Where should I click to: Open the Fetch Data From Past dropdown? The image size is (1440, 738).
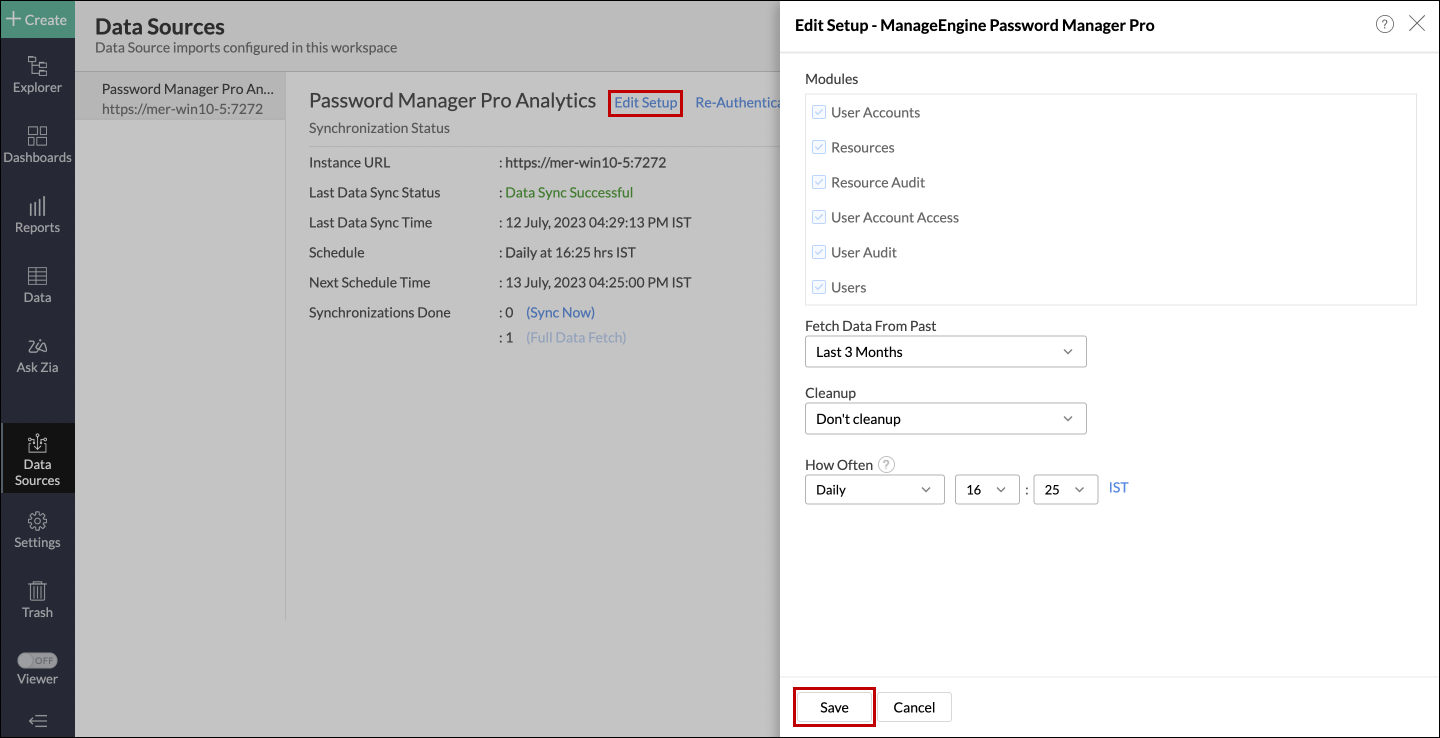click(x=945, y=352)
